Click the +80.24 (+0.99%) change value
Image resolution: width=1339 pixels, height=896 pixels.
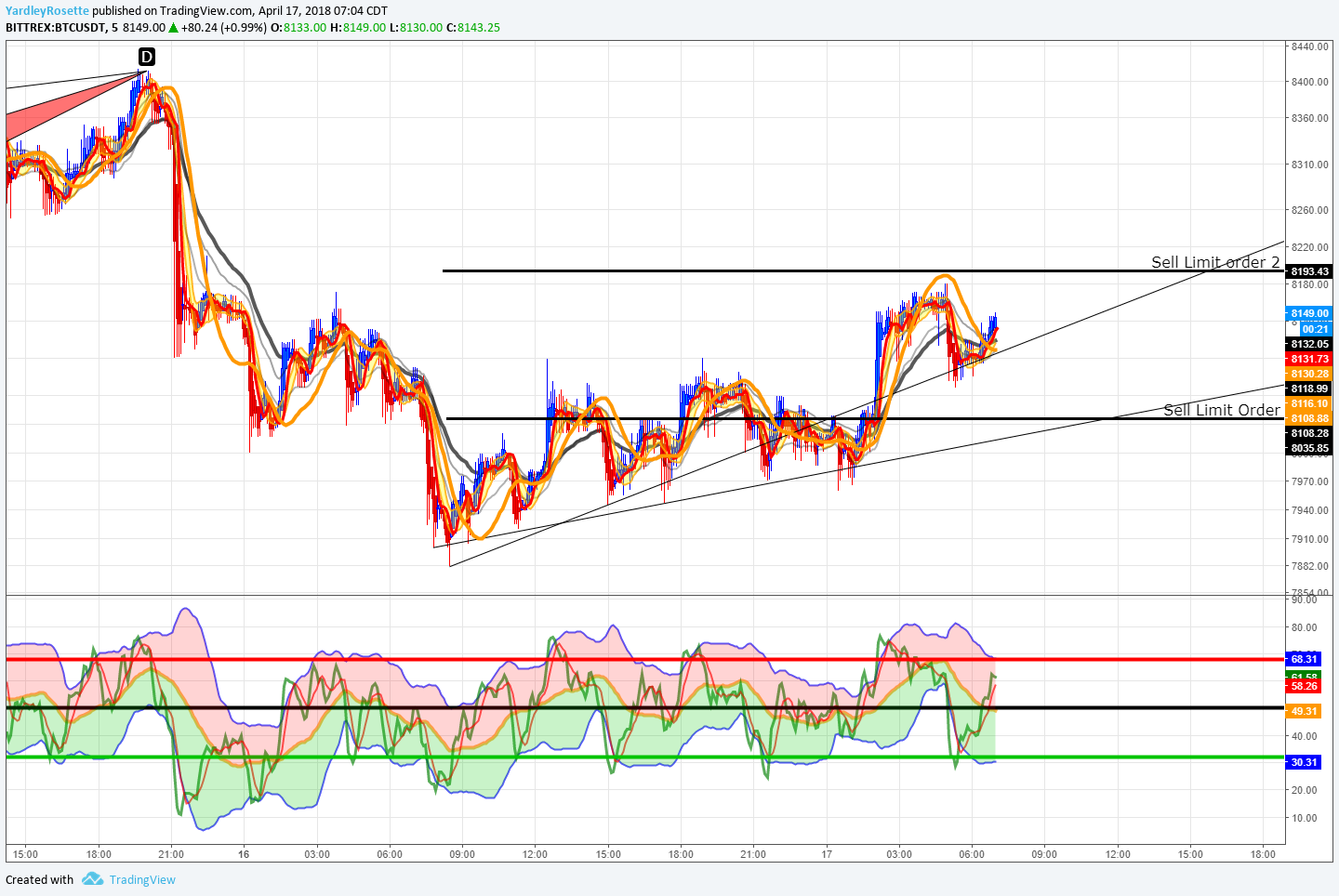[224, 27]
